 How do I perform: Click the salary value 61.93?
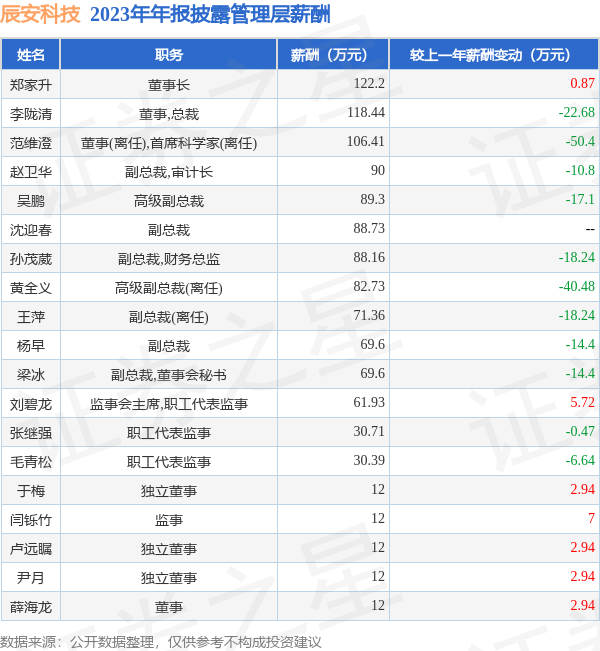pos(369,402)
